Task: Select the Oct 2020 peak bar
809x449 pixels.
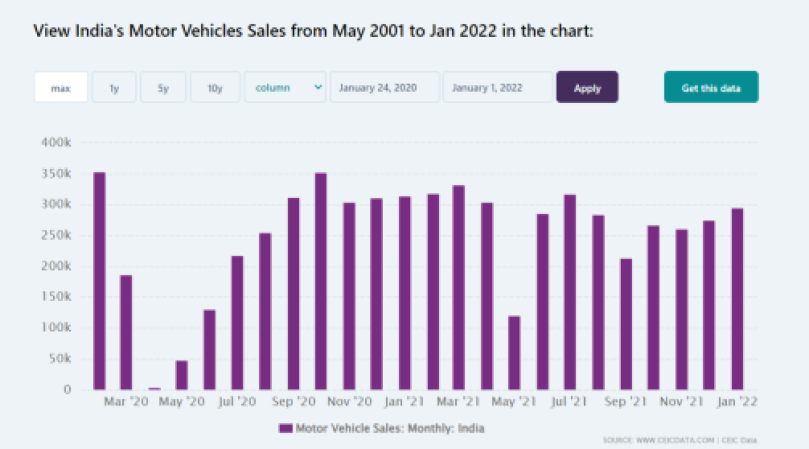Action: (321, 281)
